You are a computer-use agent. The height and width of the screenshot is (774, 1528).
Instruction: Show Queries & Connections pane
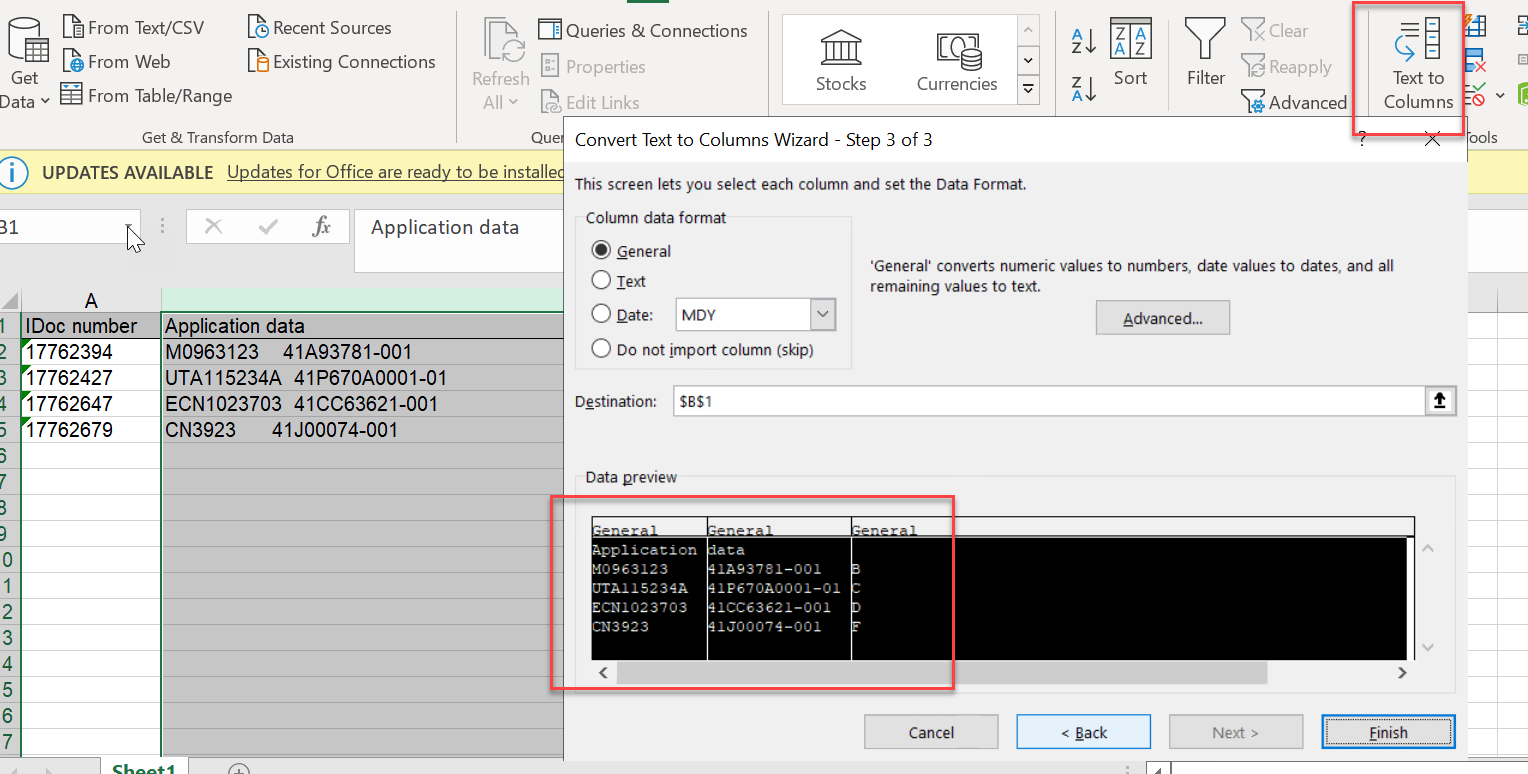click(643, 31)
